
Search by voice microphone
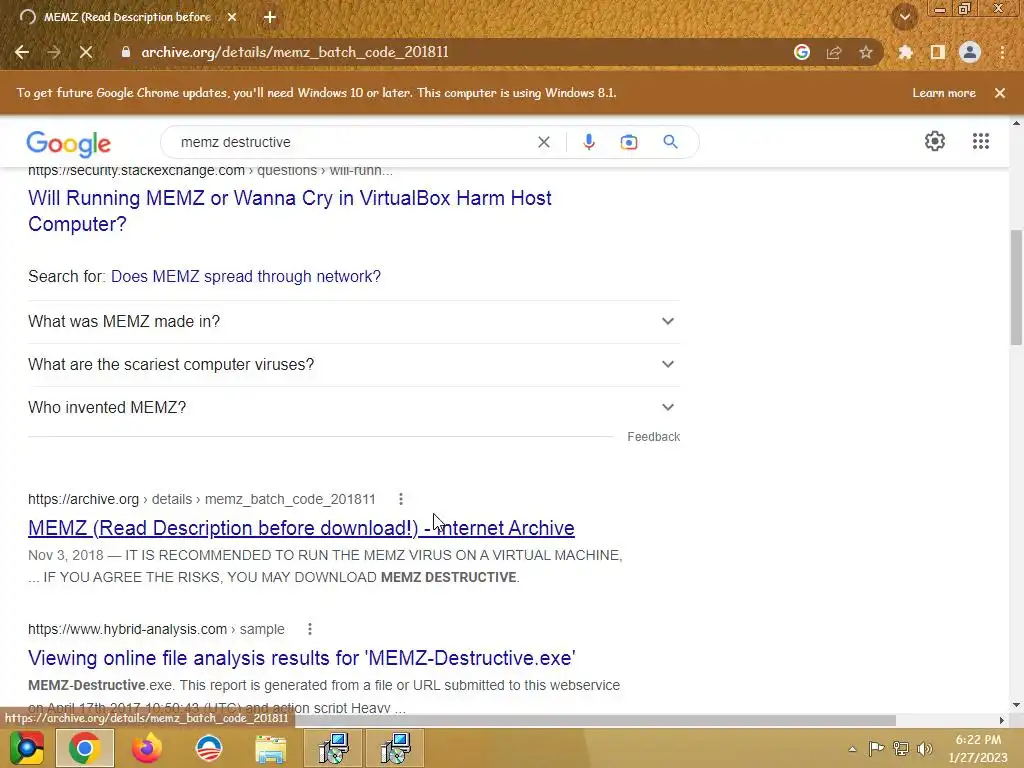point(588,142)
